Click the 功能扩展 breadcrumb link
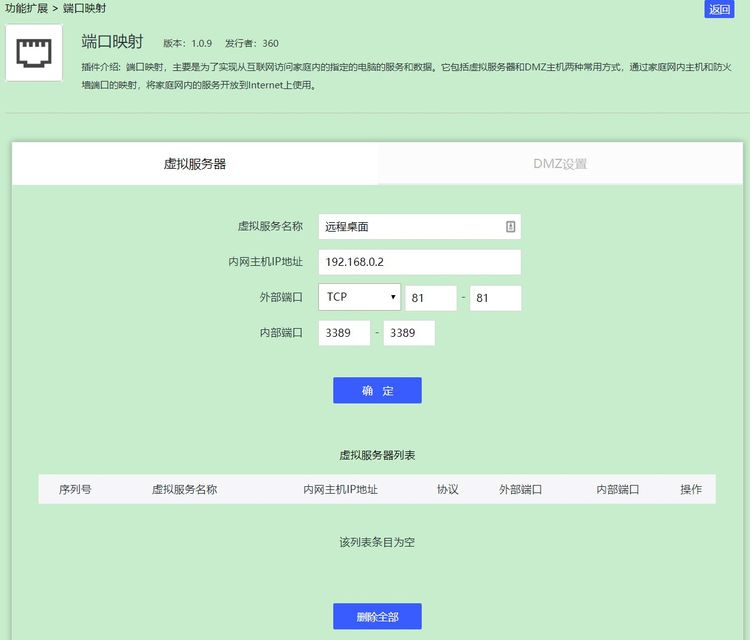750x640 pixels. click(26, 9)
